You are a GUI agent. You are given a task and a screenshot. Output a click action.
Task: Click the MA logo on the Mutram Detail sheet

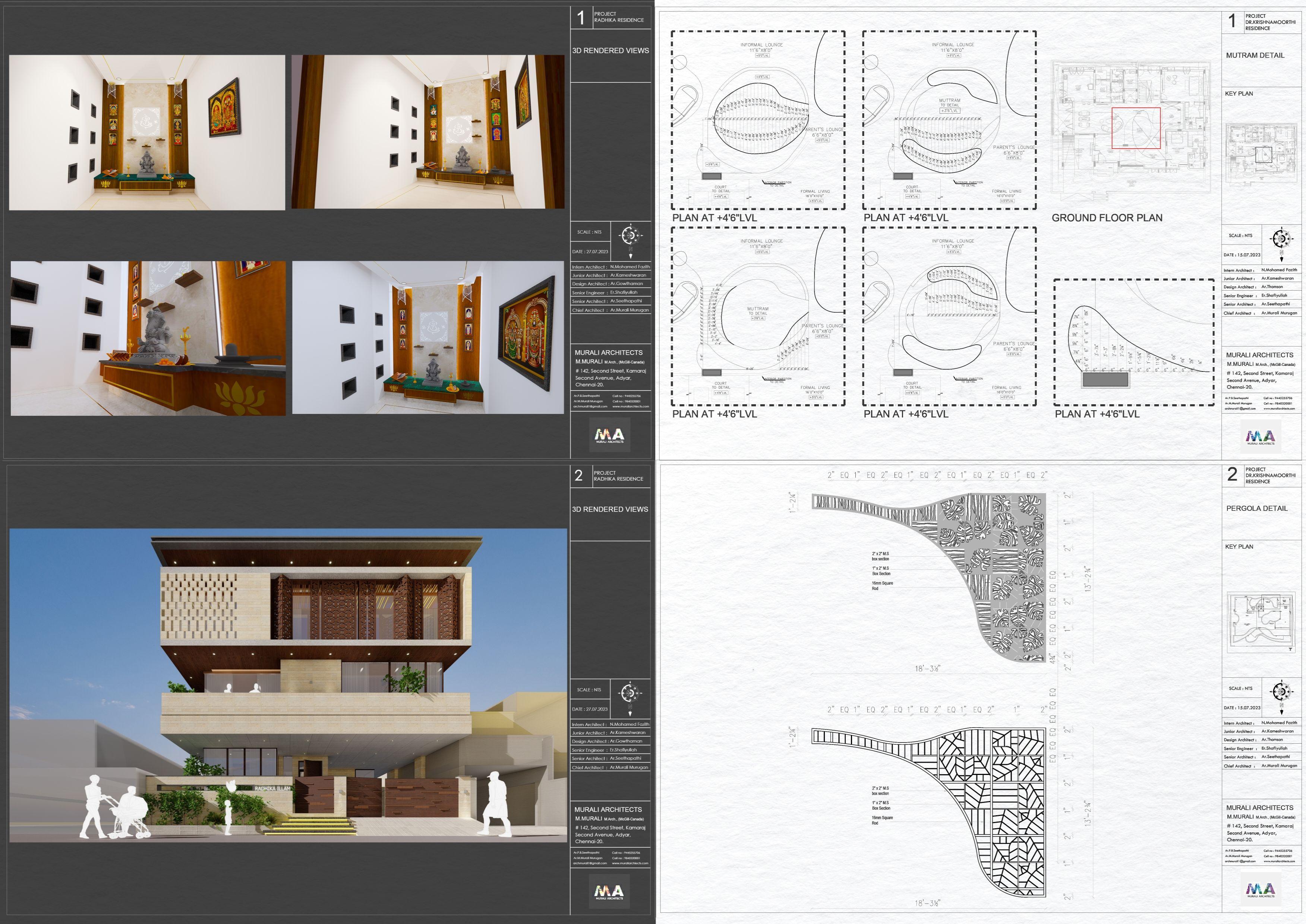point(1261,437)
